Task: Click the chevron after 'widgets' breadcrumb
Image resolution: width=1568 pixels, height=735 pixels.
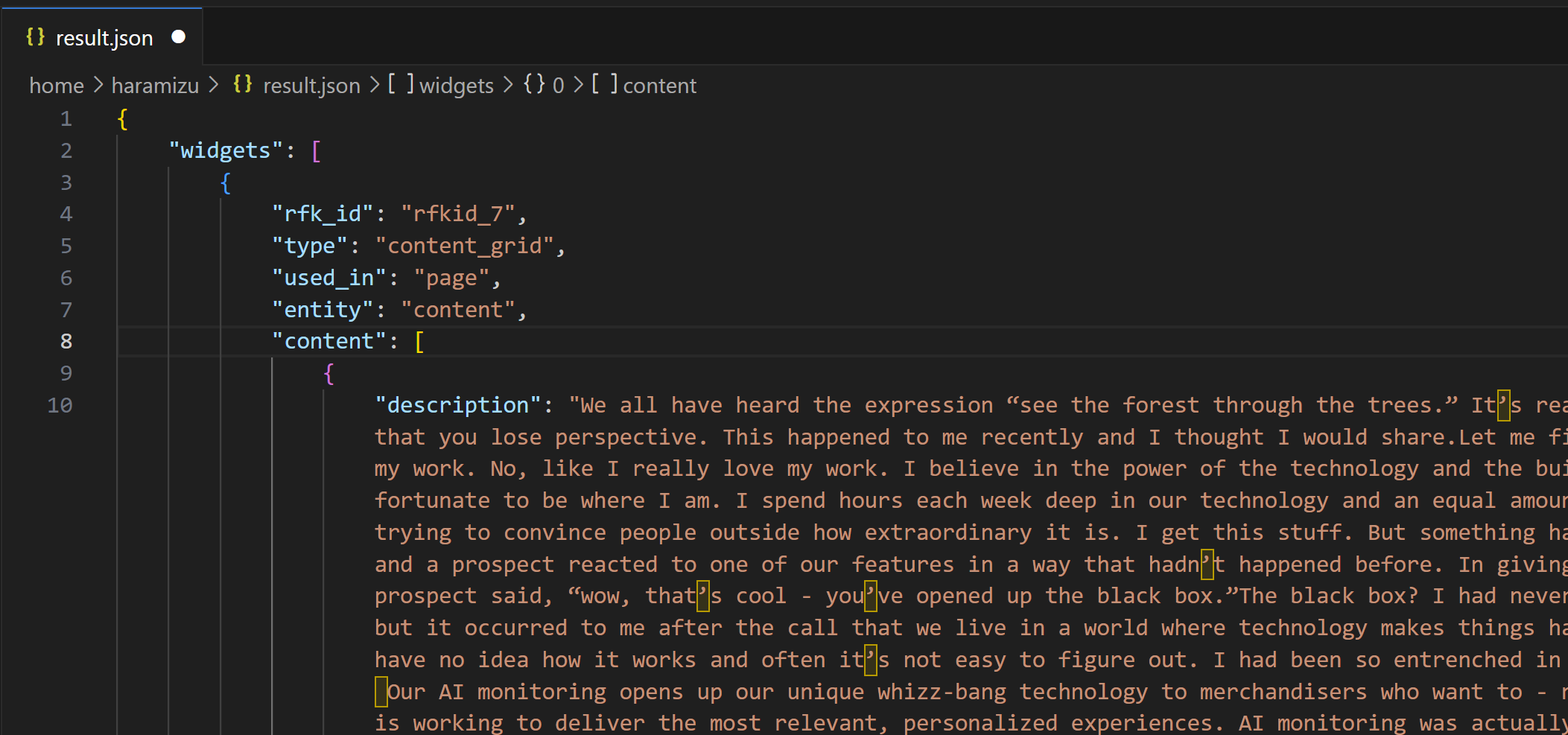Action: (508, 86)
